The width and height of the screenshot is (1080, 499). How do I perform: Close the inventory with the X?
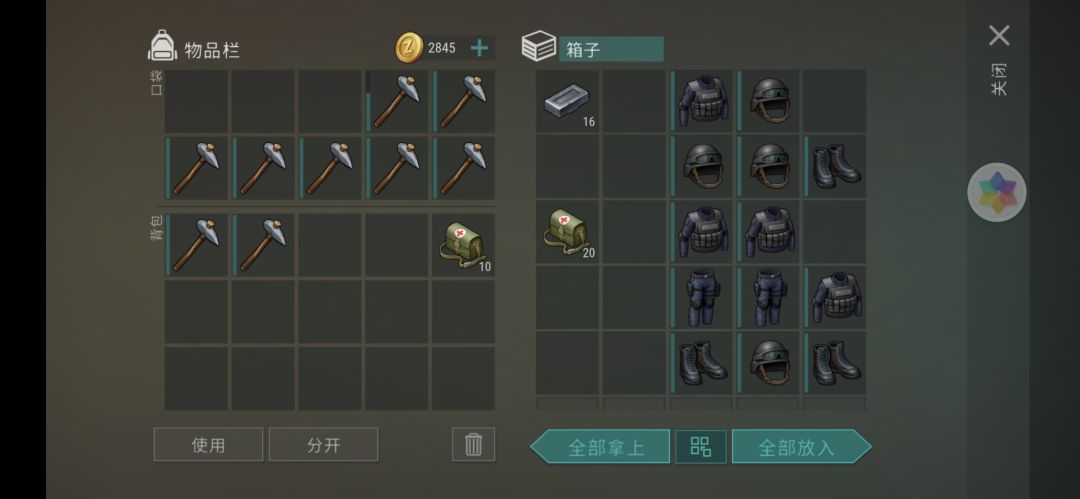pos(999,36)
